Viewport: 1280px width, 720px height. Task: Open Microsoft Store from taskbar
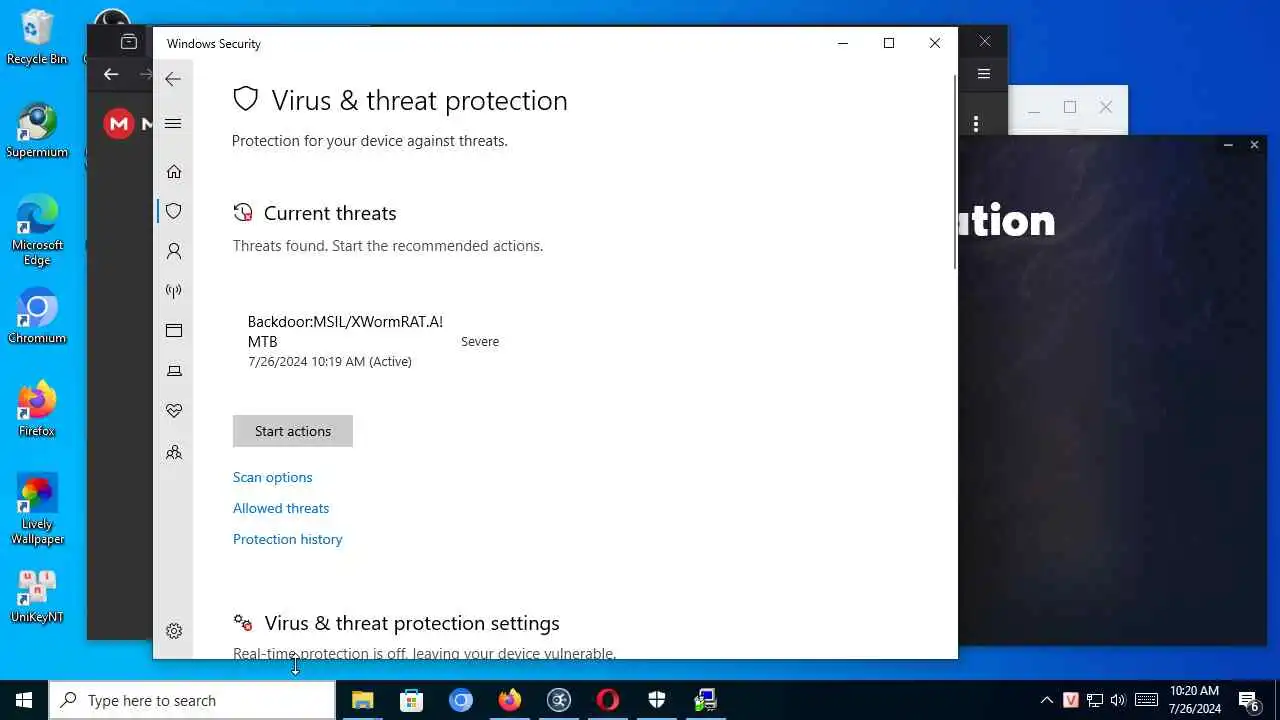pos(412,700)
